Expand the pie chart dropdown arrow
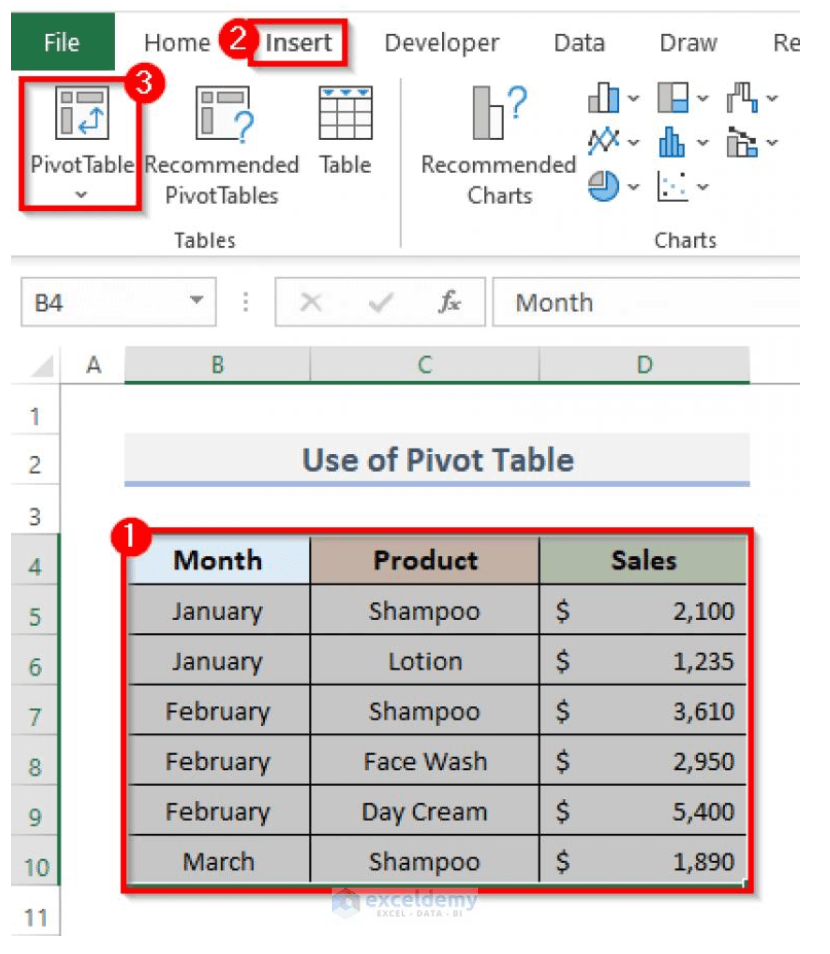Viewport: 830px width, 954px height. [633, 187]
